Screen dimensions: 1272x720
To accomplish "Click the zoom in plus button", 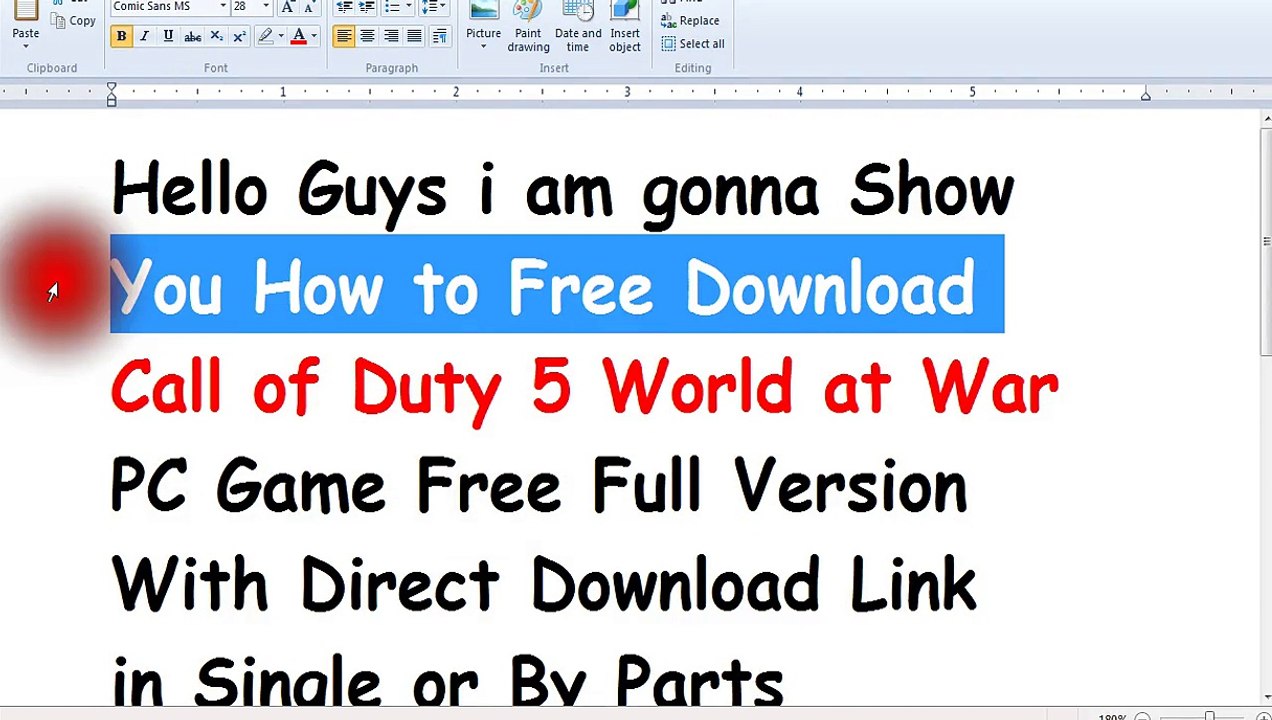I will point(1264,716).
